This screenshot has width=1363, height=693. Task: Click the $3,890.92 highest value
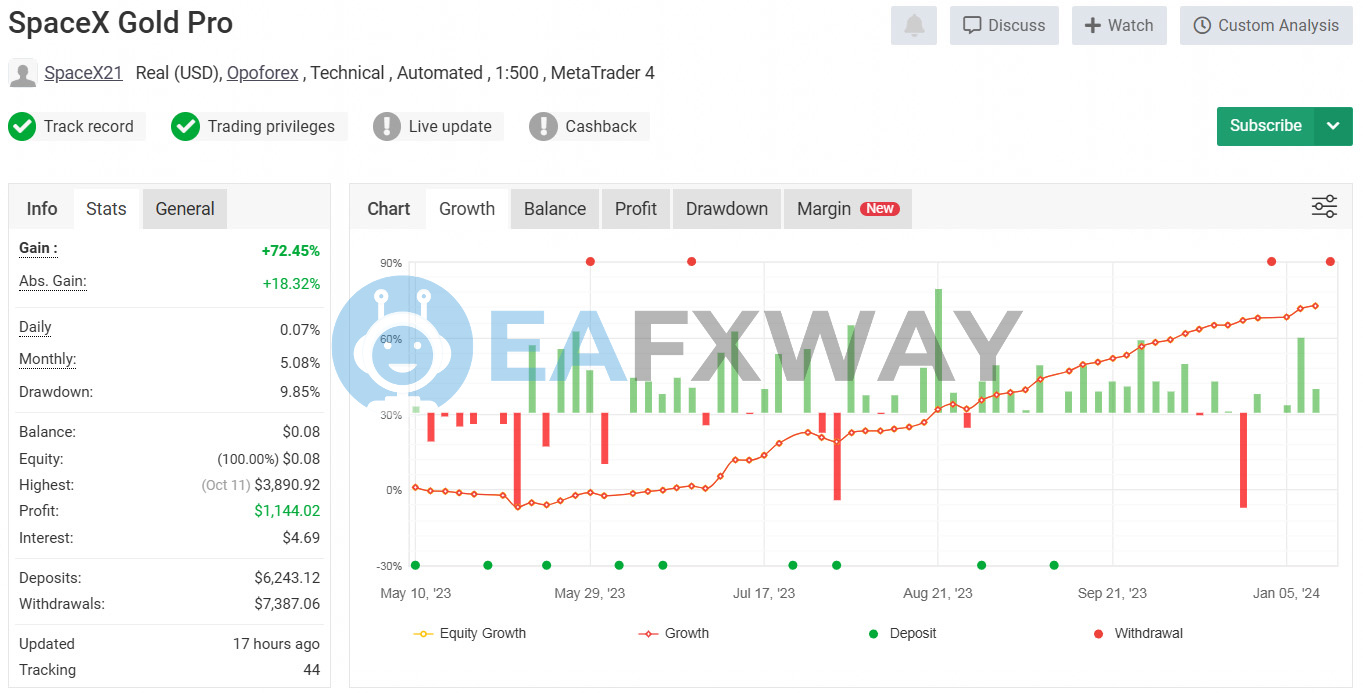(287, 485)
